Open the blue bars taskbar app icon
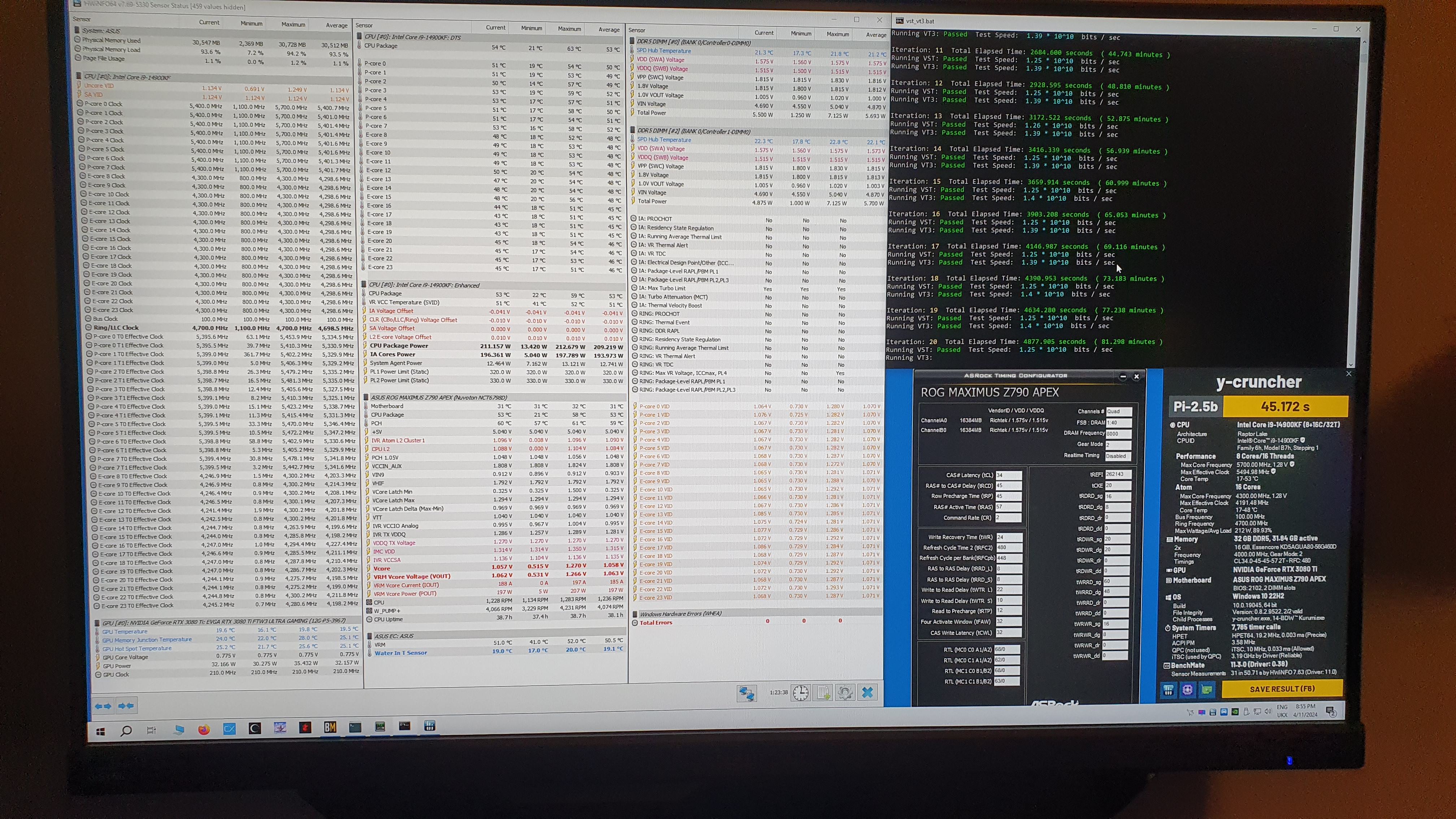Image resolution: width=1456 pixels, height=819 pixels. pyautogui.click(x=430, y=726)
